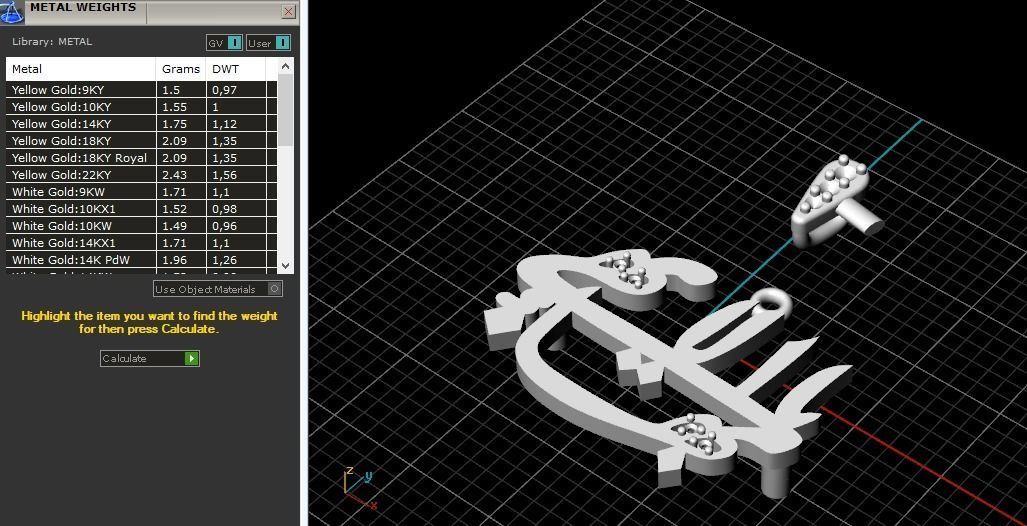
Task: Click the Library: METAL label
Action: coord(52,41)
